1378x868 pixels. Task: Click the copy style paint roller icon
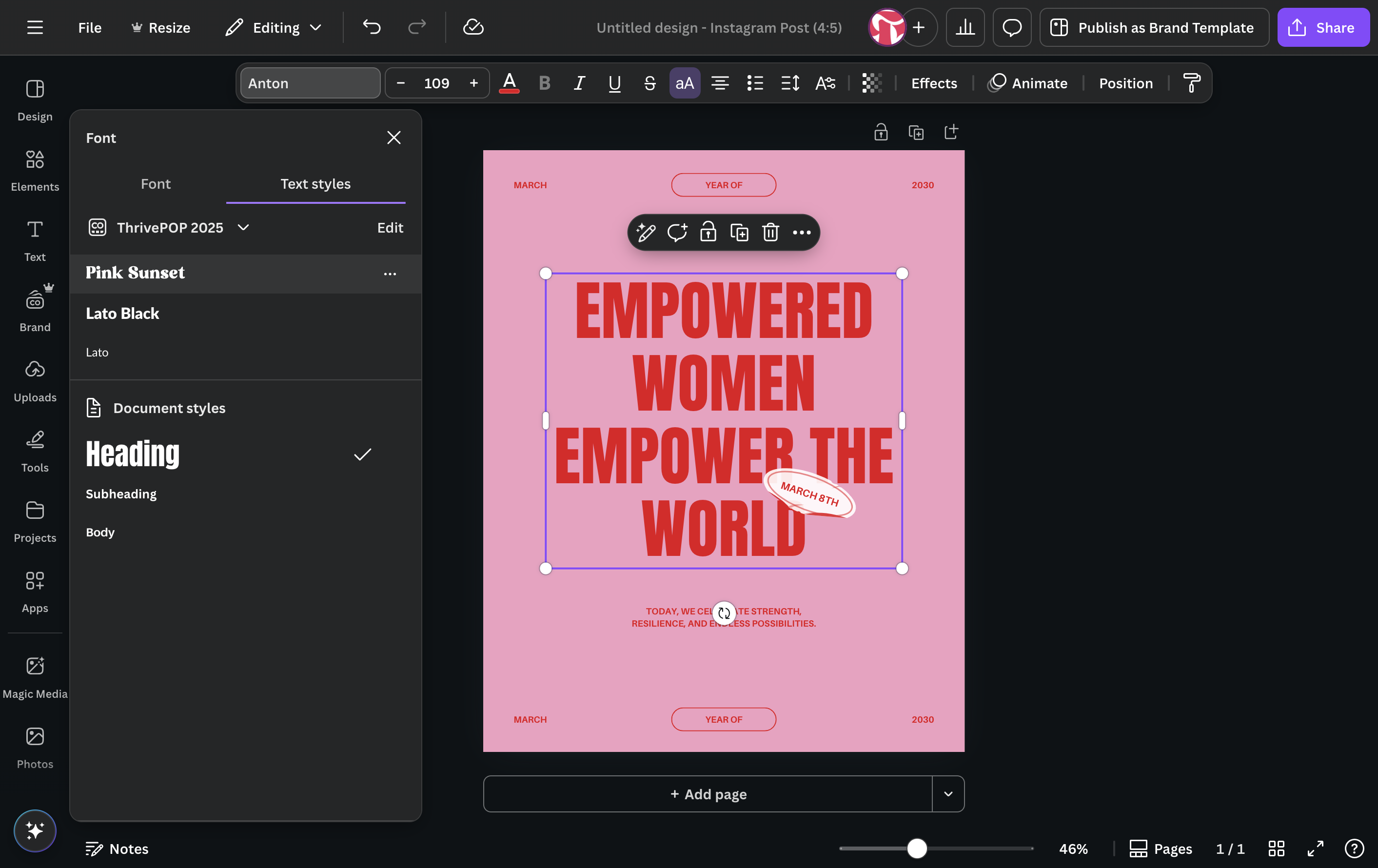[1192, 83]
